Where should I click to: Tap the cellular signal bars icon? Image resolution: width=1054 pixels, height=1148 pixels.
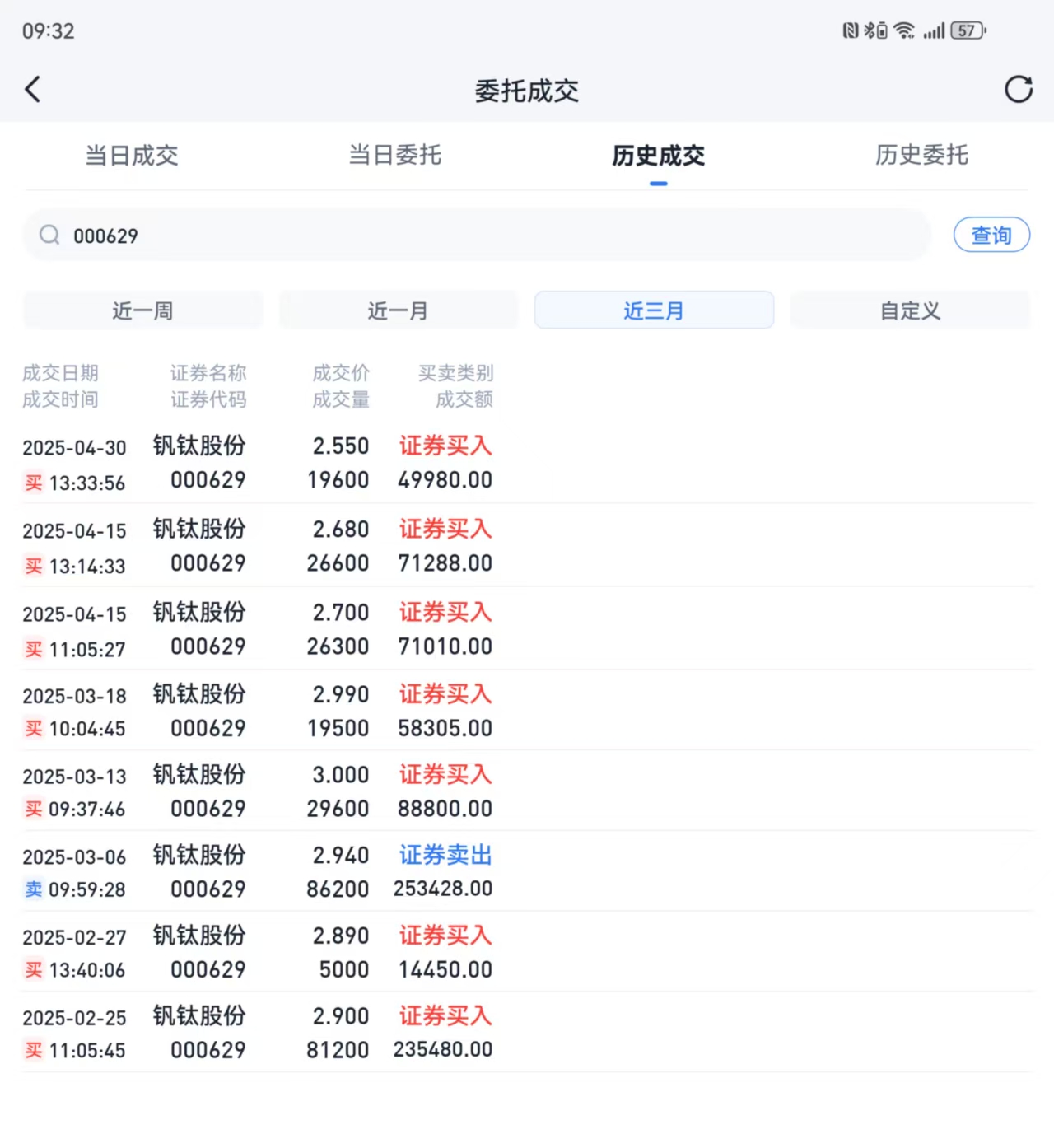point(934,30)
